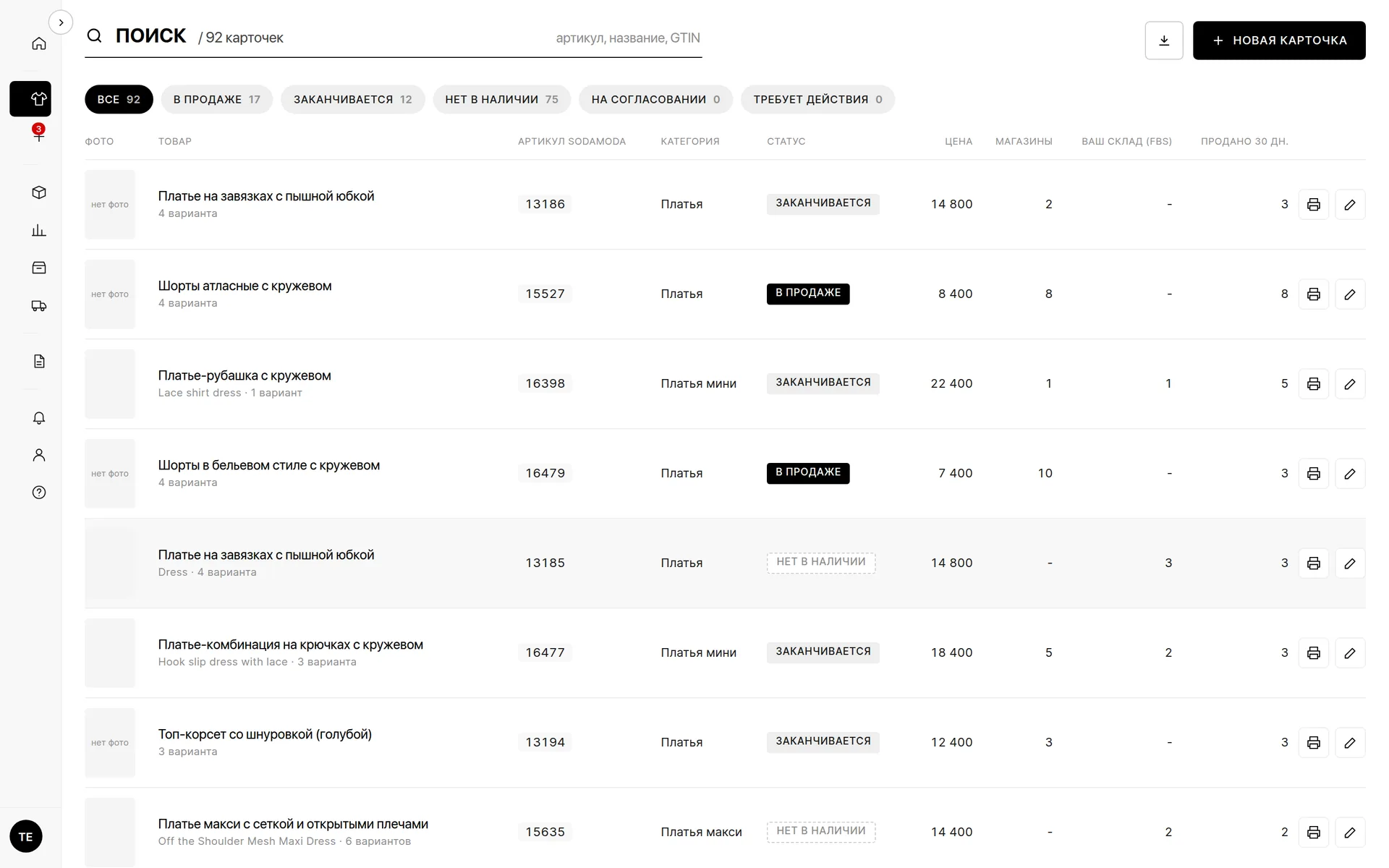
Task: Print labels for article 13186
Action: click(1314, 205)
